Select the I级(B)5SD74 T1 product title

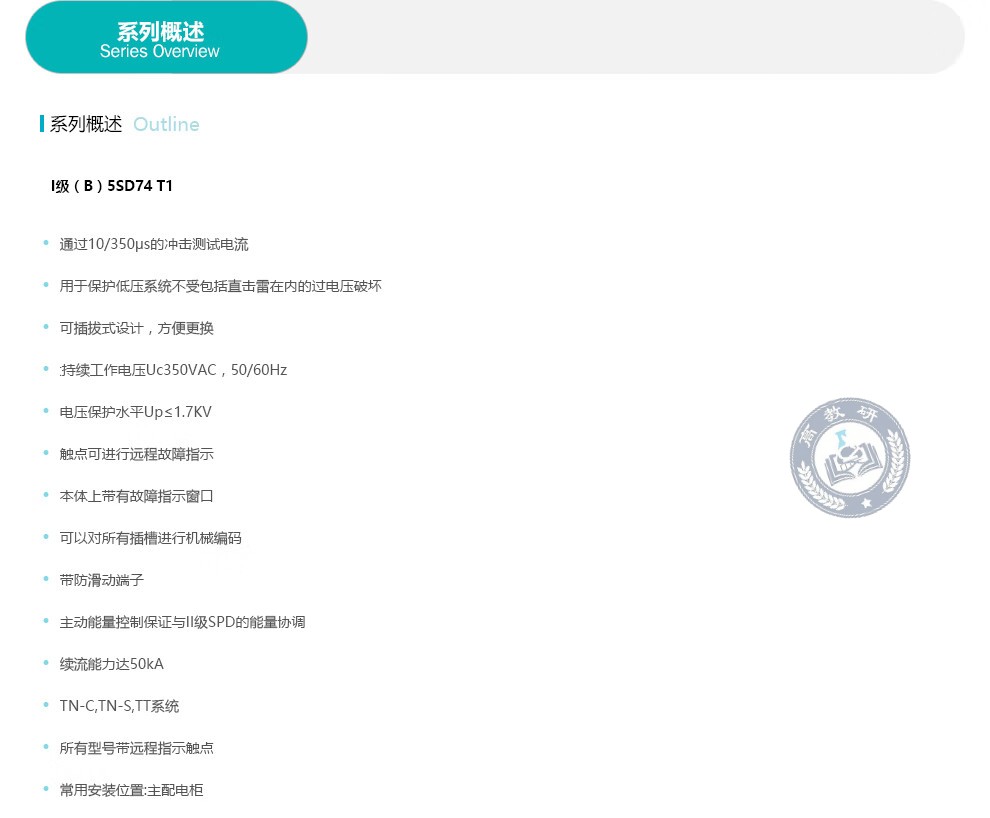(112, 186)
